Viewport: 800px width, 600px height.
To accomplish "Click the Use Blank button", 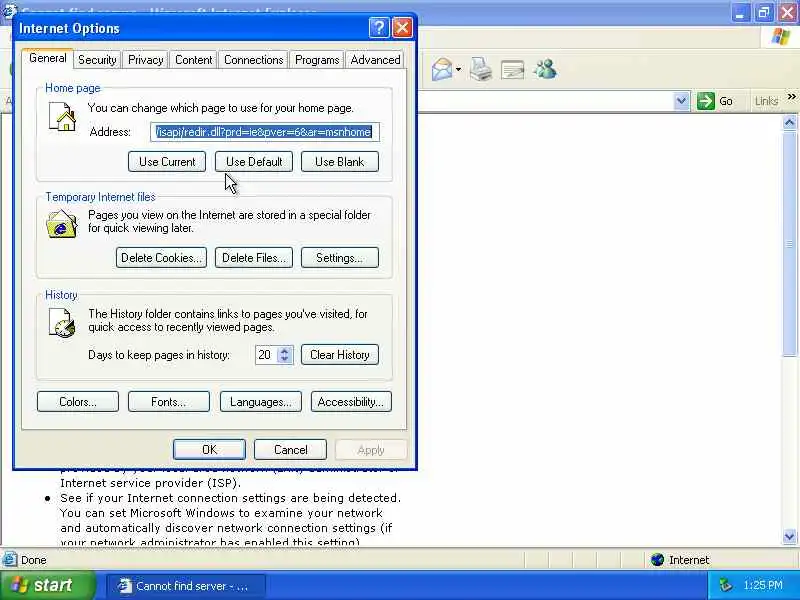I will coord(340,162).
